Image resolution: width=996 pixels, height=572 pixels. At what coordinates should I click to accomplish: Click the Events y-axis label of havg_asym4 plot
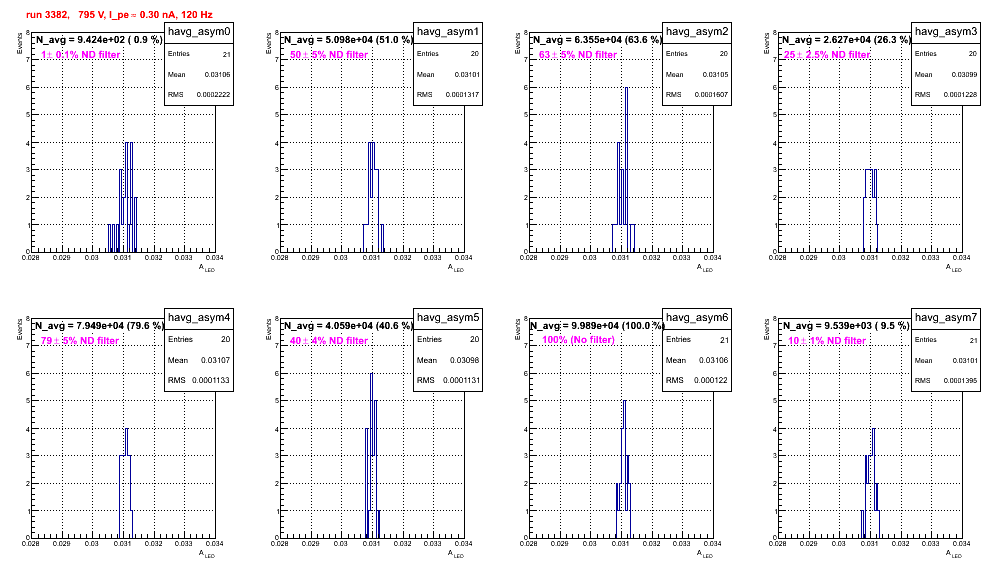pos(19,330)
